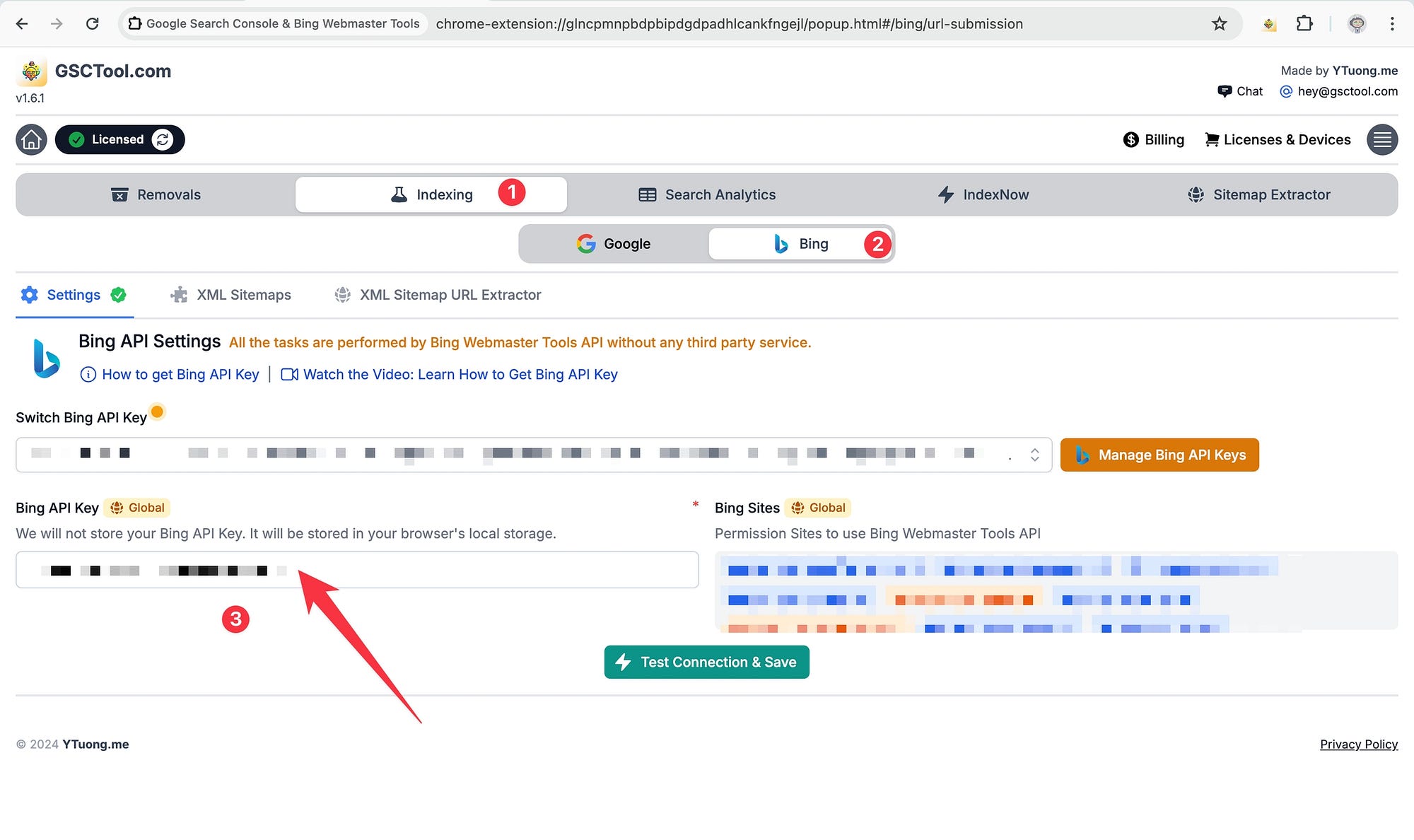Click the home icon button
The width and height of the screenshot is (1414, 840).
click(x=31, y=139)
